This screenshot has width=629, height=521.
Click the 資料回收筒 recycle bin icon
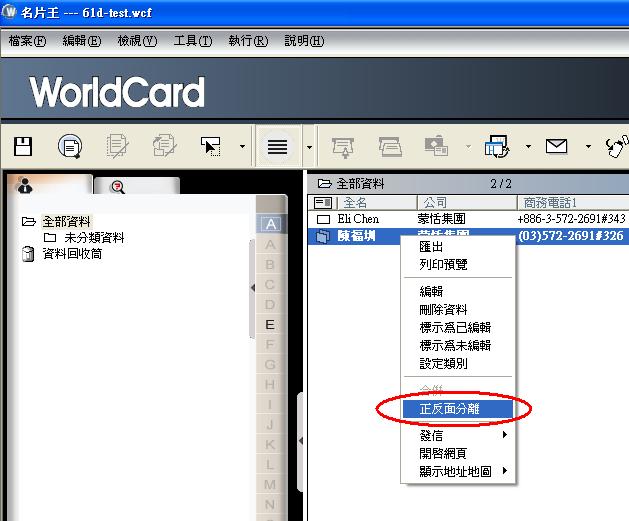(28, 254)
